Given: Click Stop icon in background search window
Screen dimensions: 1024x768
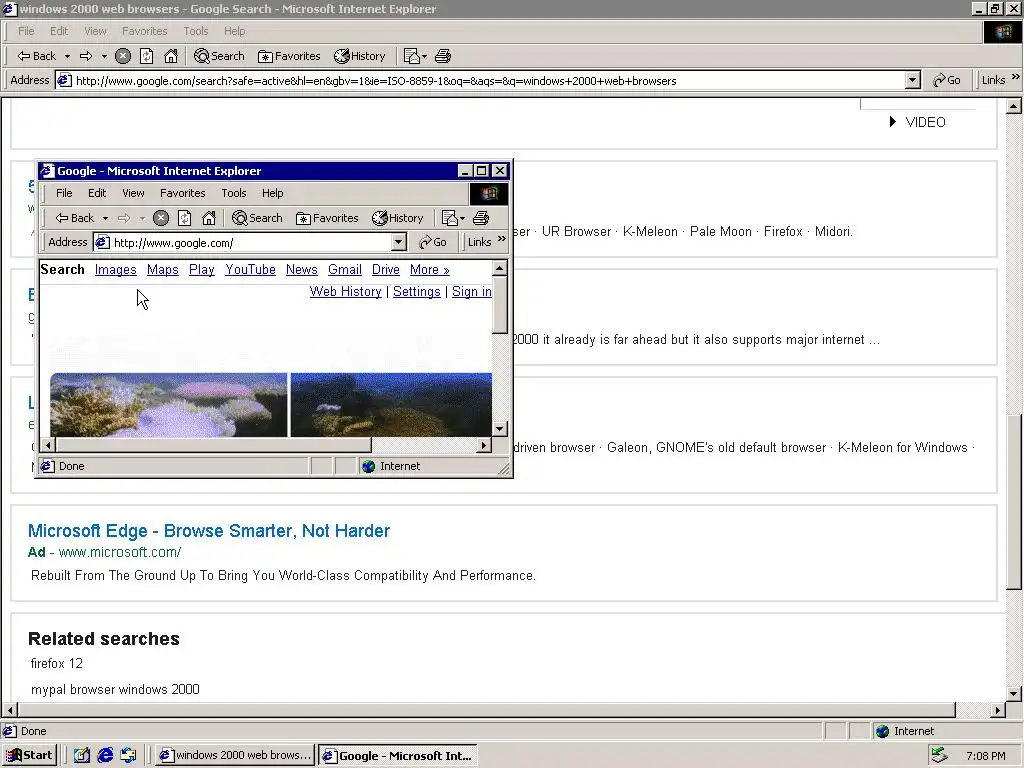Looking at the screenshot, I should [123, 56].
